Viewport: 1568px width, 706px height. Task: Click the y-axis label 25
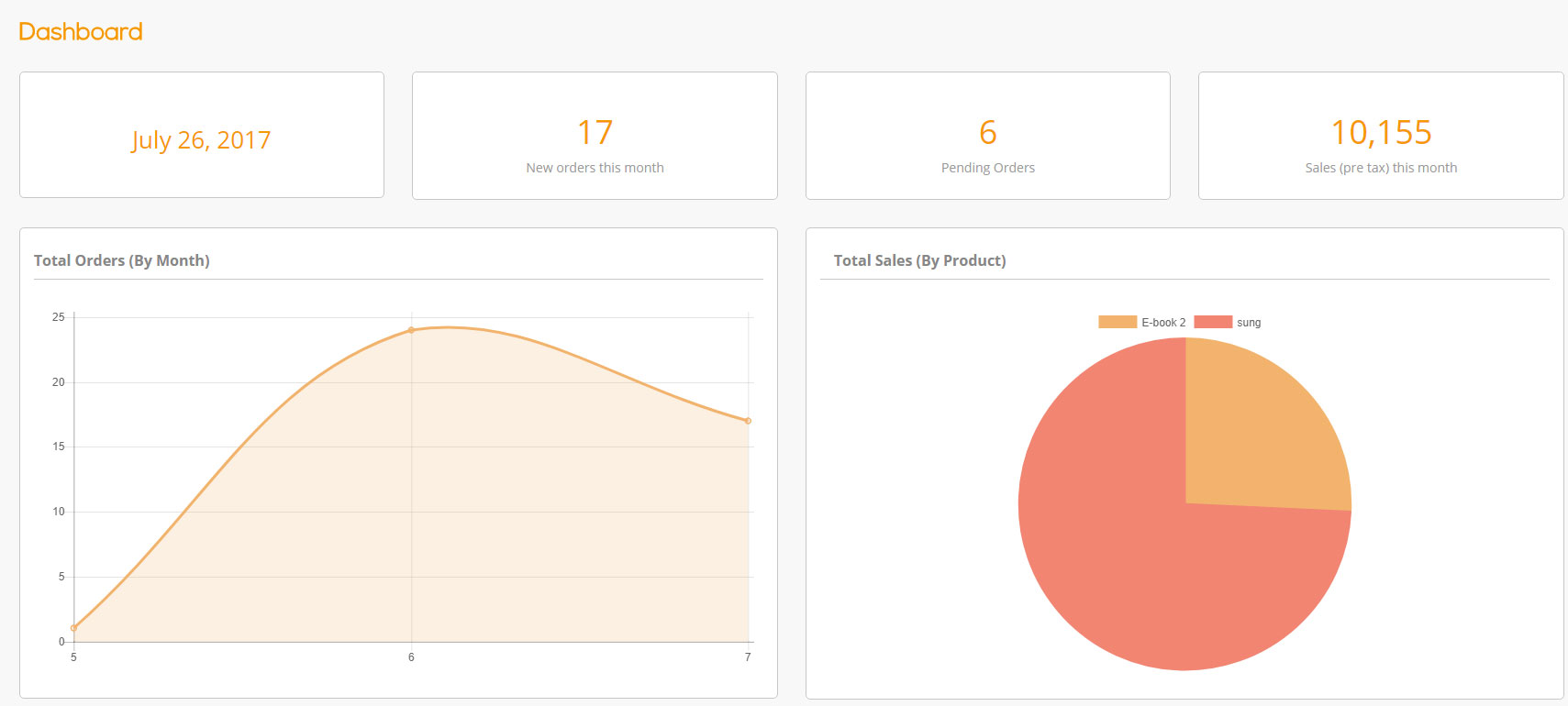[x=59, y=317]
